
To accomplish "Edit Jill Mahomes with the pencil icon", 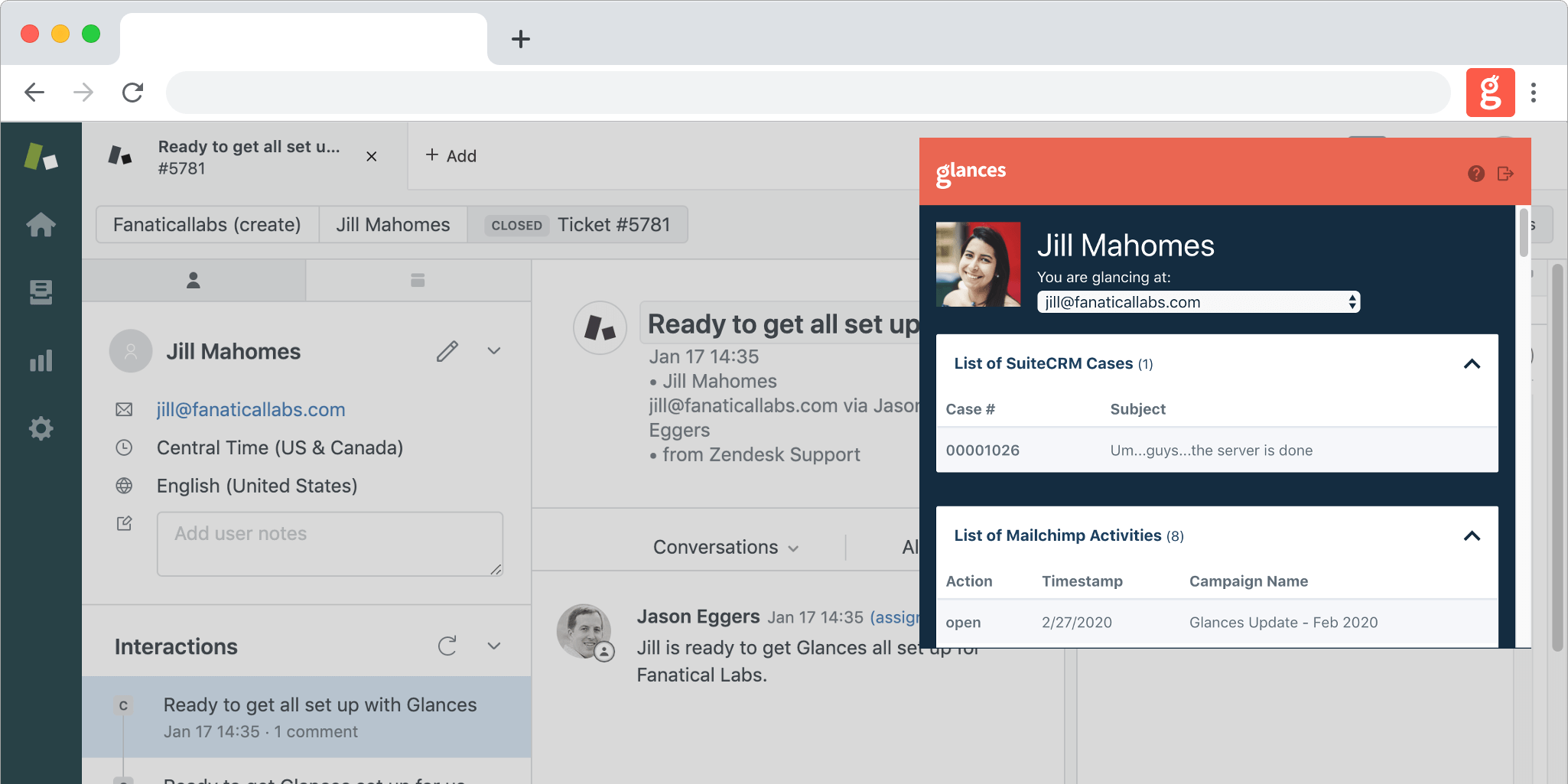I will click(447, 351).
